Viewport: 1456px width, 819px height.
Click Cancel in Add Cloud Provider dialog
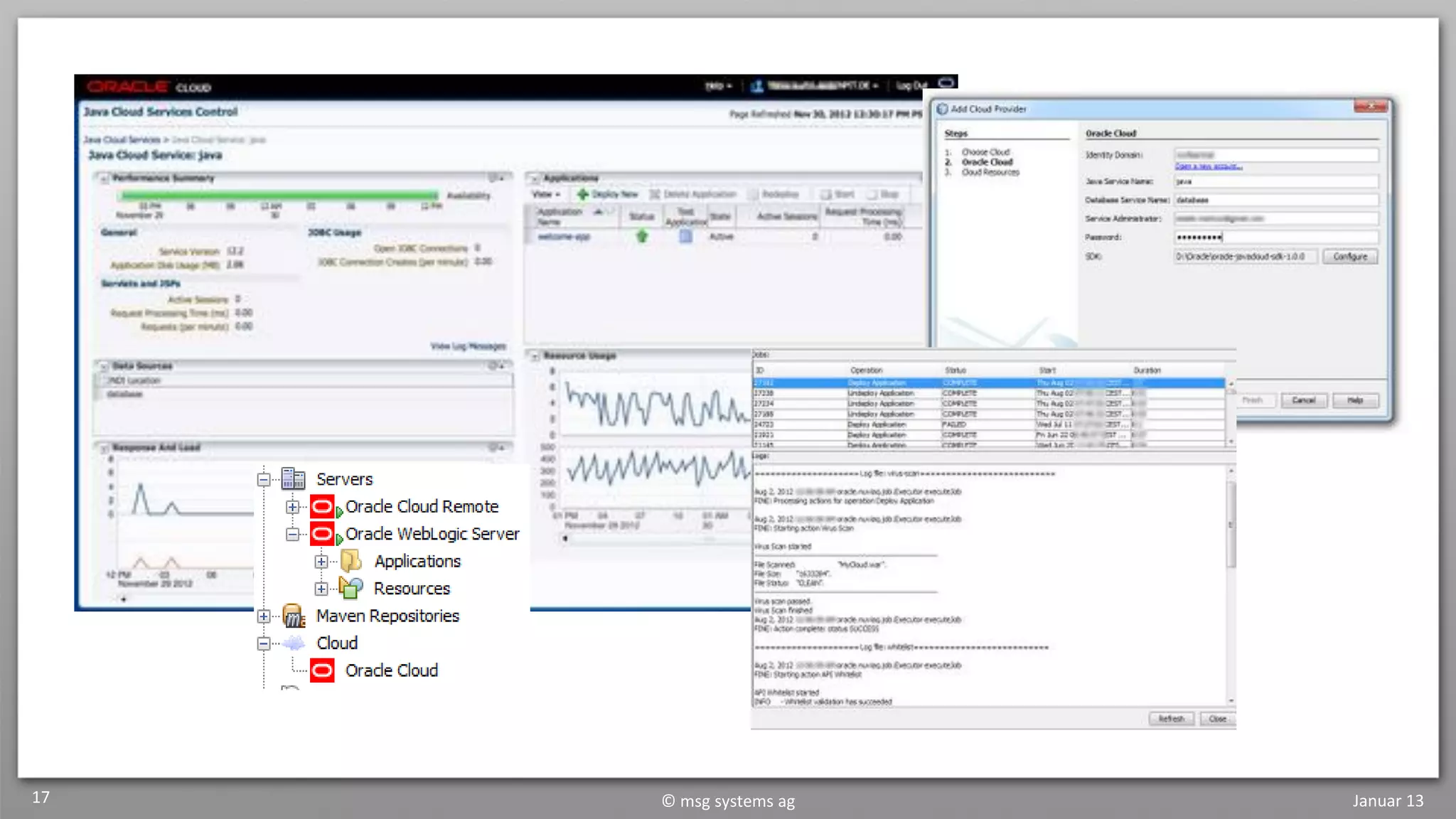(1303, 400)
